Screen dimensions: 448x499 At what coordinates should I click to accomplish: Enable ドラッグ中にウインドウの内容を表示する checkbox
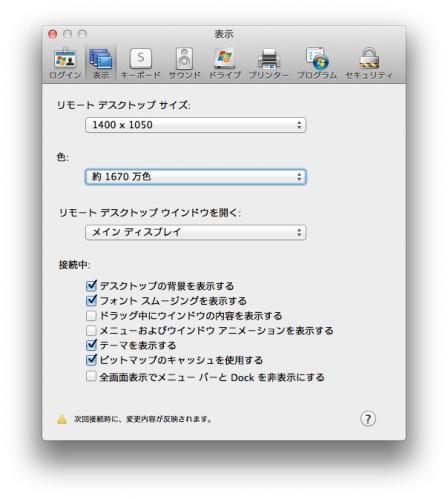tap(91, 315)
